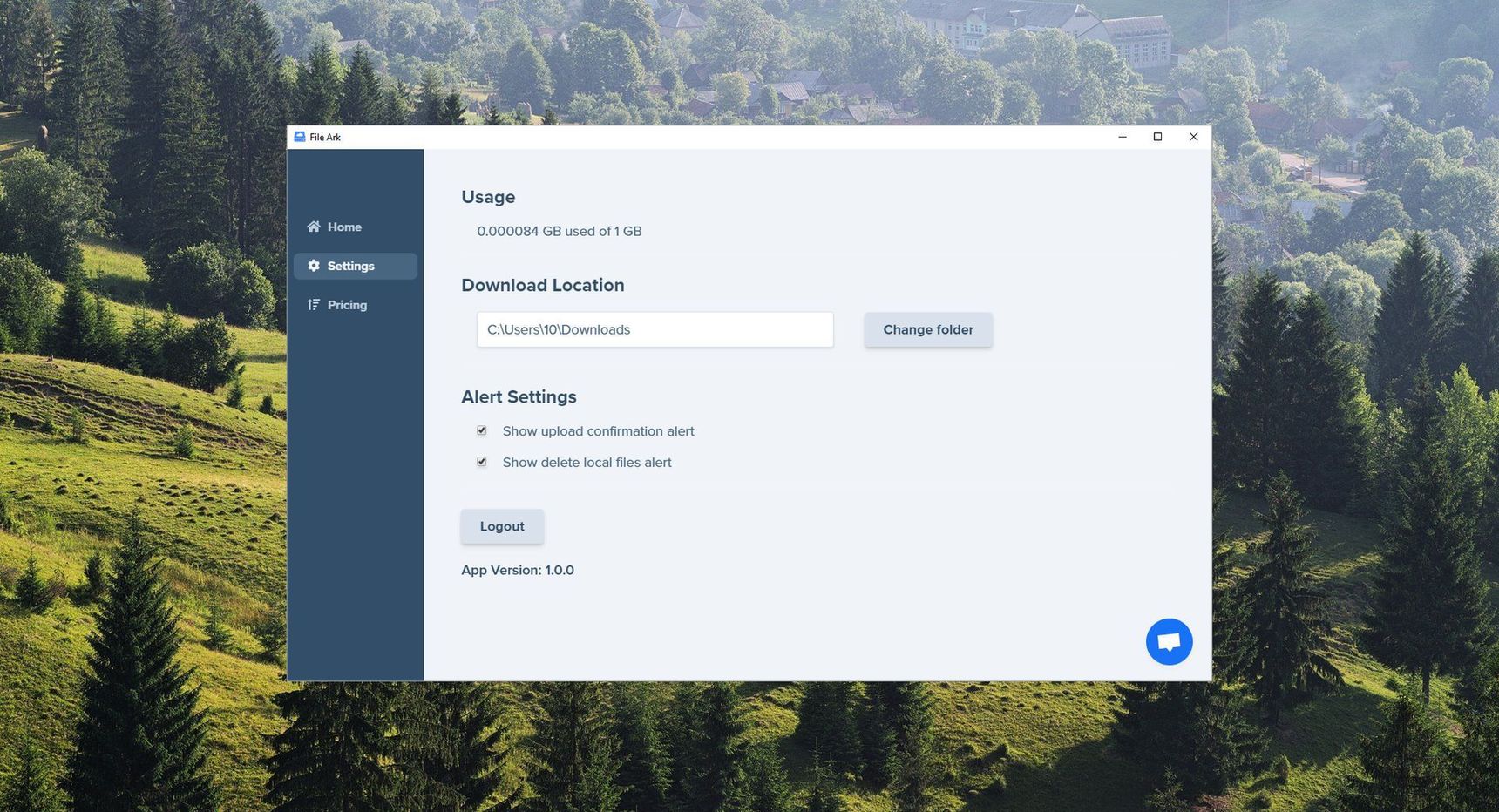Click the Change folder button
Image resolution: width=1499 pixels, height=812 pixels.
(x=928, y=329)
